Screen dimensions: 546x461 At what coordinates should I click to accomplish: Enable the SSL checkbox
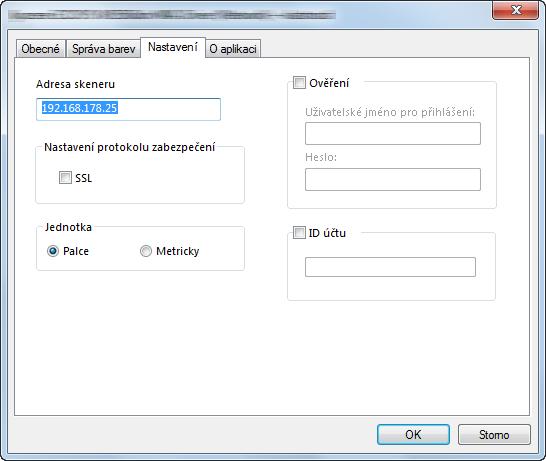coord(65,178)
